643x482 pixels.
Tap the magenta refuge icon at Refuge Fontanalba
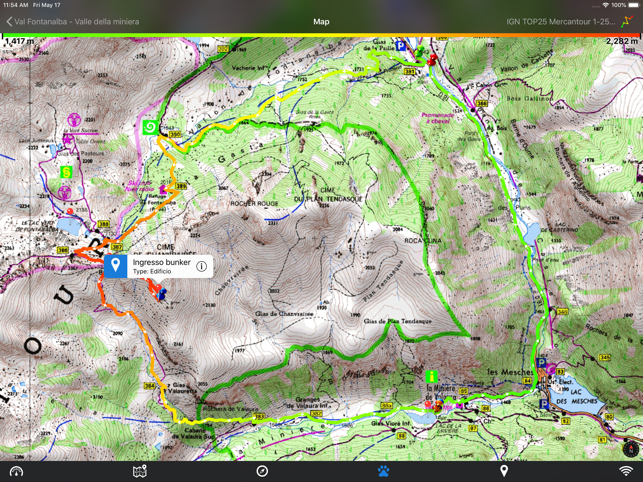[x=163, y=189]
